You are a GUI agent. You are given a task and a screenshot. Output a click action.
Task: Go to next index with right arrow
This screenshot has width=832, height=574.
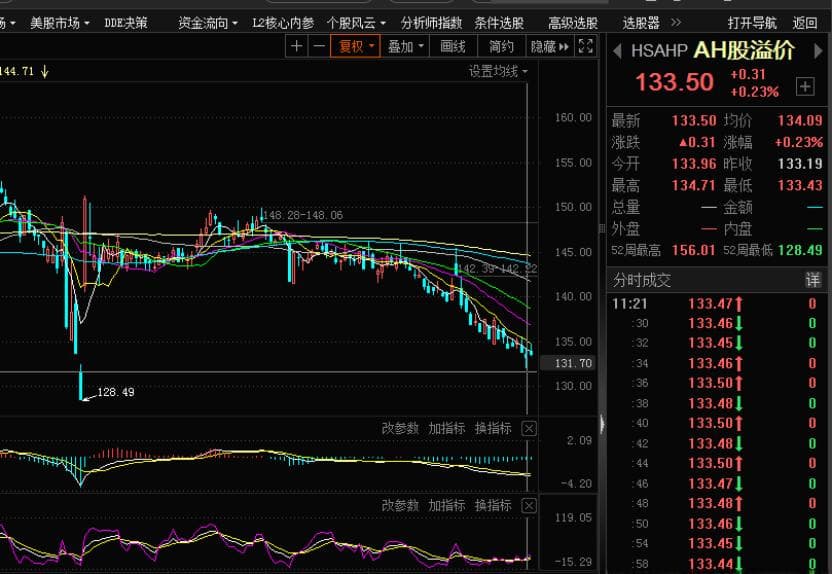[818, 51]
